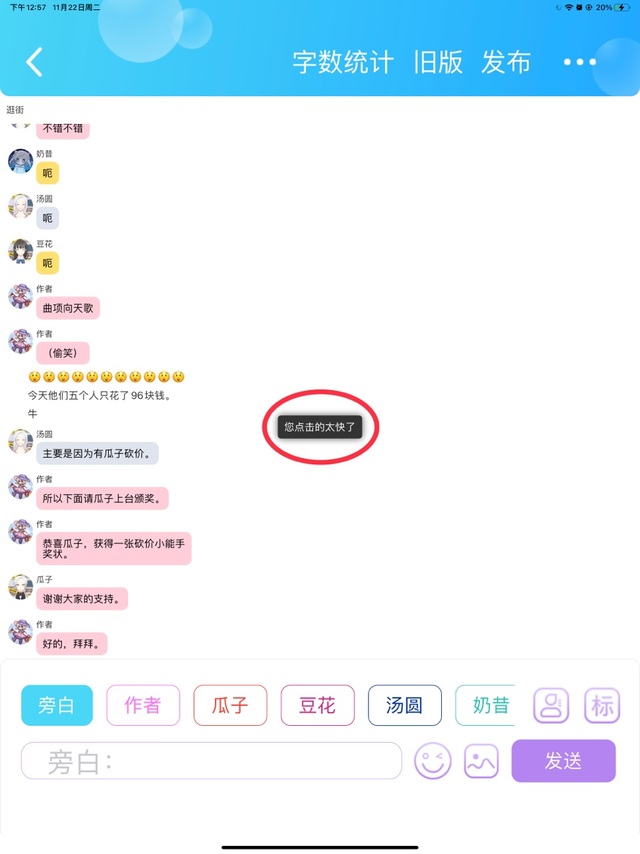Image resolution: width=640 pixels, height=854 pixels.
Task: Tap the 奶昔 avatar in chat
Action: pos(21,162)
